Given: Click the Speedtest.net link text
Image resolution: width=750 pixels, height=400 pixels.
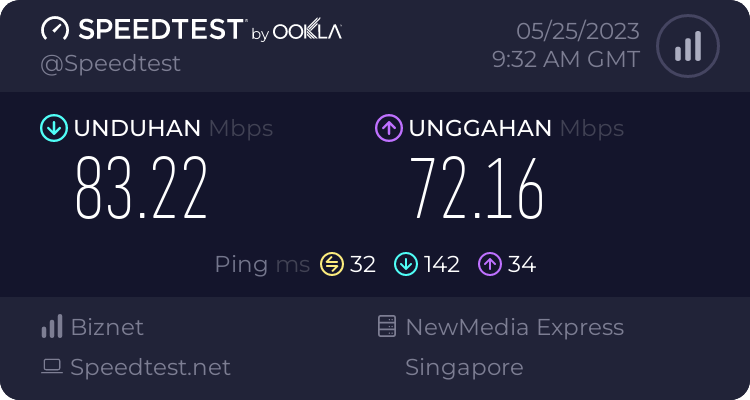Looking at the screenshot, I should [x=150, y=367].
